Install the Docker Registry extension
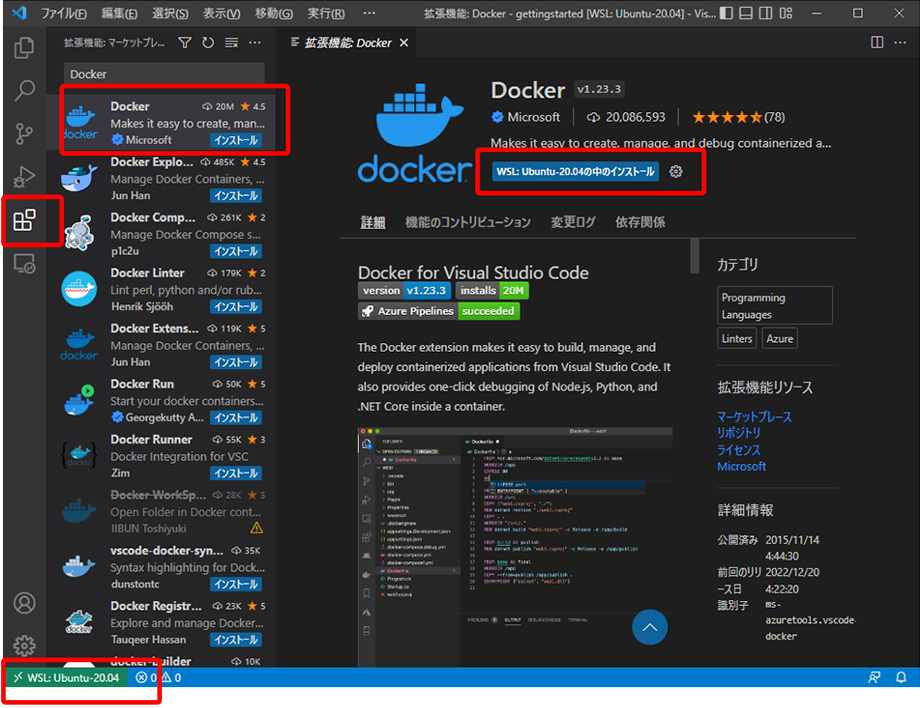This screenshot has width=920, height=708. tap(236, 639)
